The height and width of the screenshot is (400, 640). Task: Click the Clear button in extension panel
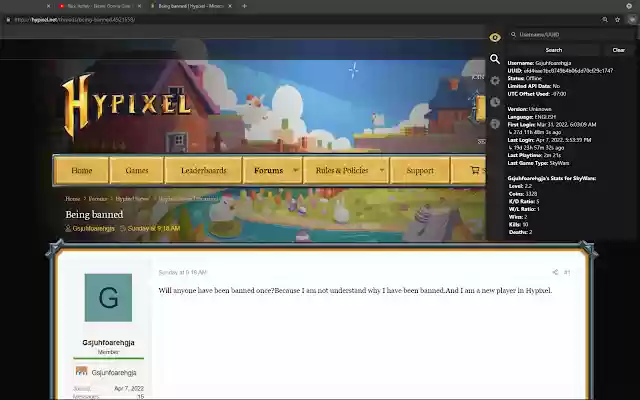[x=618, y=50]
